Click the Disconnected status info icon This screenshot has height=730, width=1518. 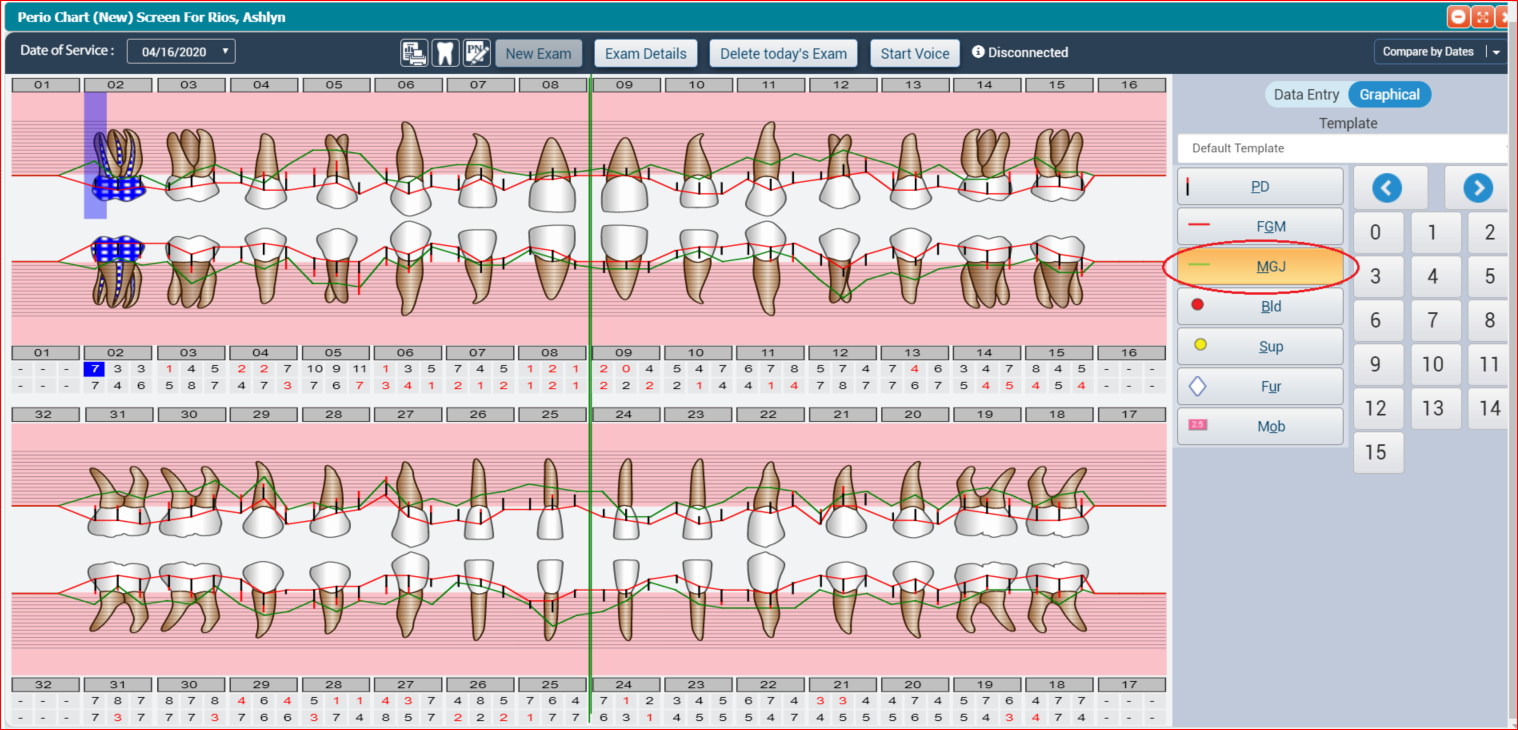pos(978,53)
